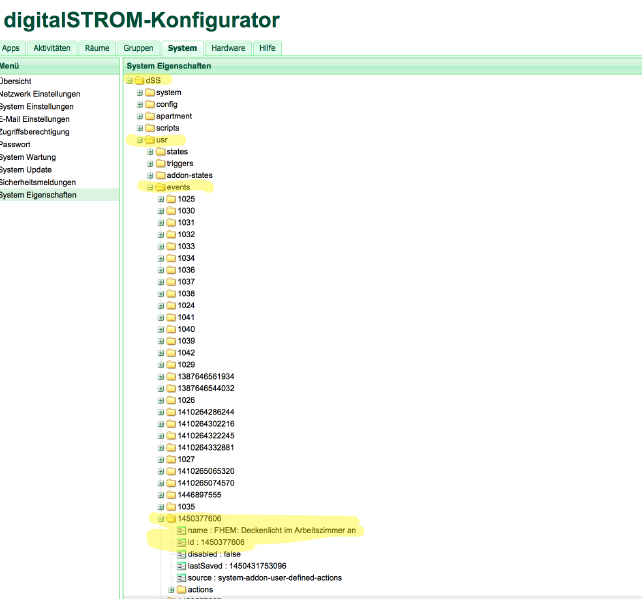Open Passwort menu entry
The width and height of the screenshot is (642, 599).
[x=15, y=145]
